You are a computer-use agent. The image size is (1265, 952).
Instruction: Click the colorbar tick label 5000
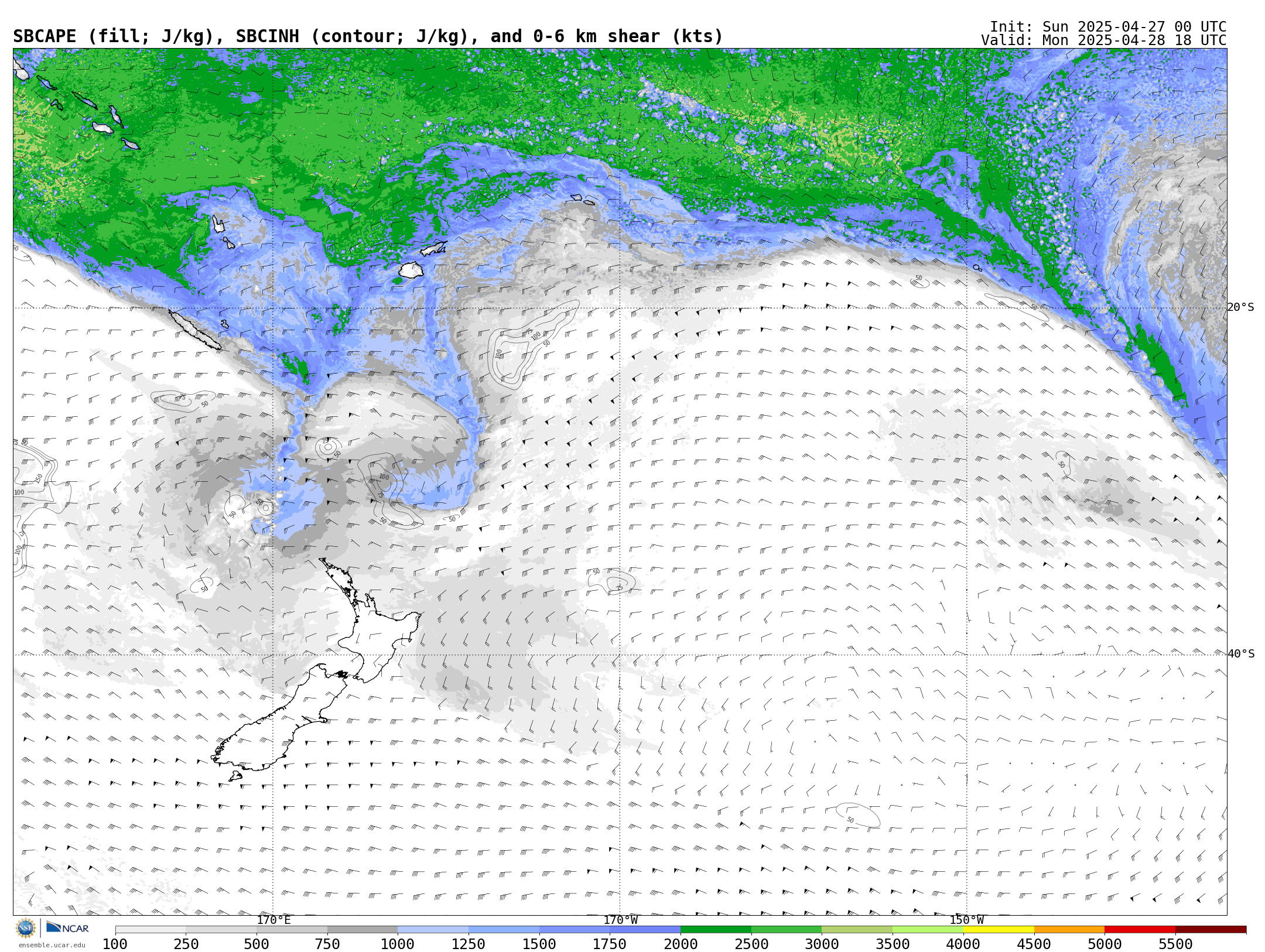coord(1105,944)
